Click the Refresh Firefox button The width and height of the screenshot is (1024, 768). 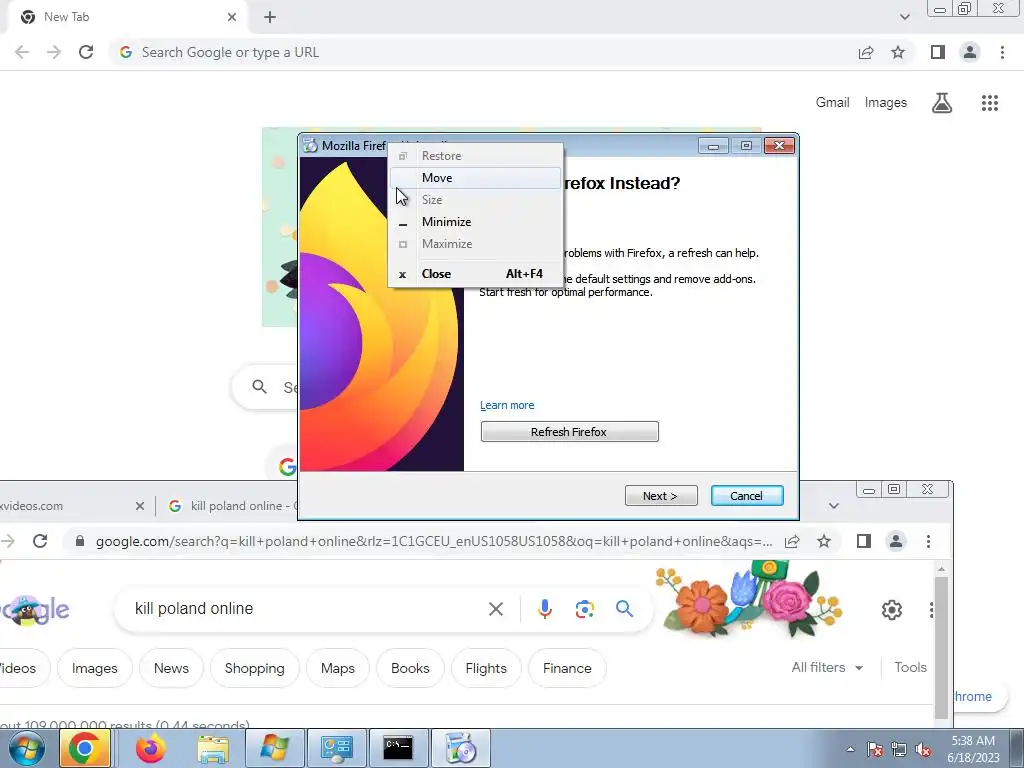click(569, 432)
